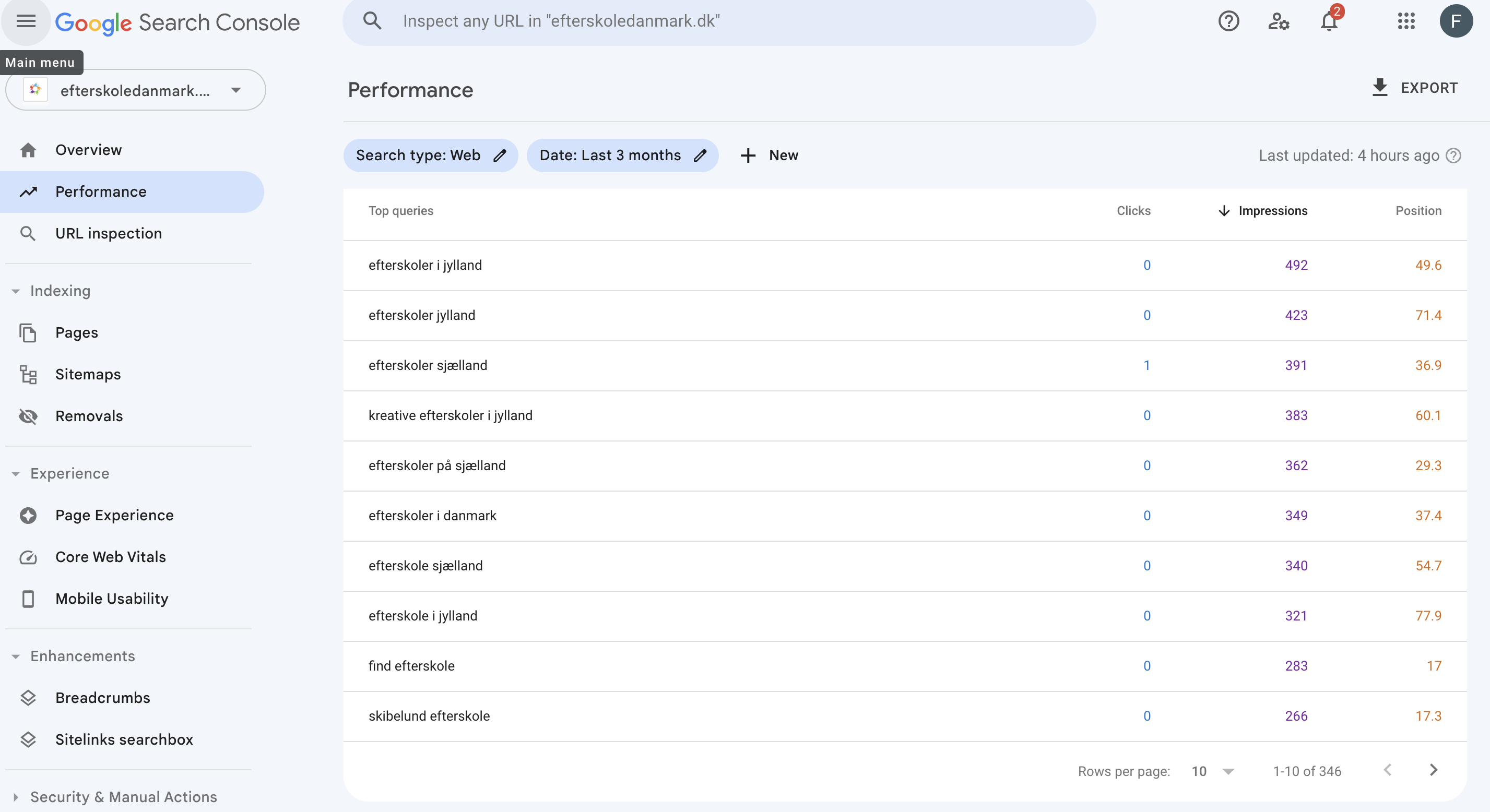Image resolution: width=1490 pixels, height=812 pixels.
Task: Collapse the Indexing section
Action: [x=16, y=291]
